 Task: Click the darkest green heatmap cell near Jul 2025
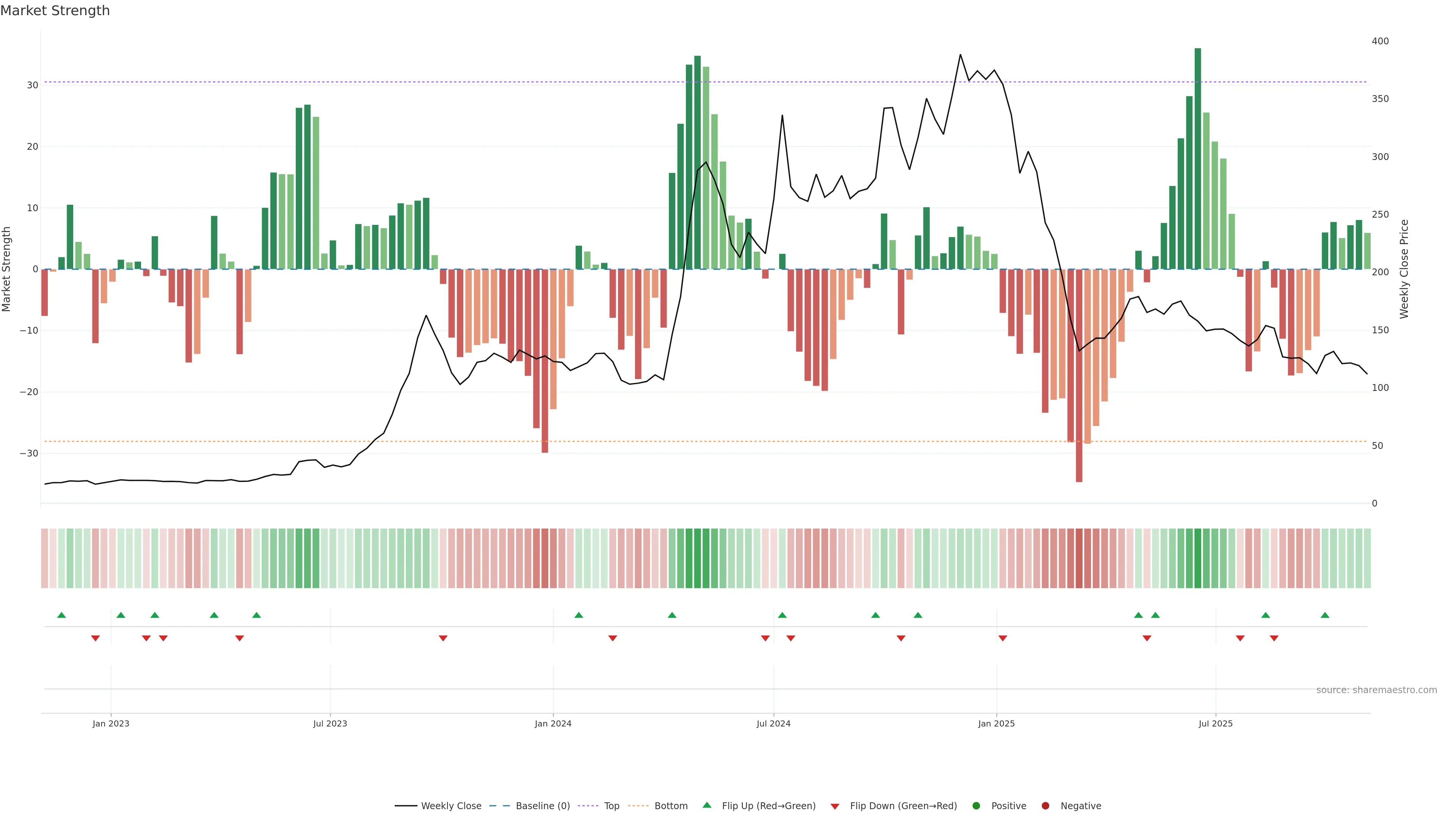[1198, 559]
